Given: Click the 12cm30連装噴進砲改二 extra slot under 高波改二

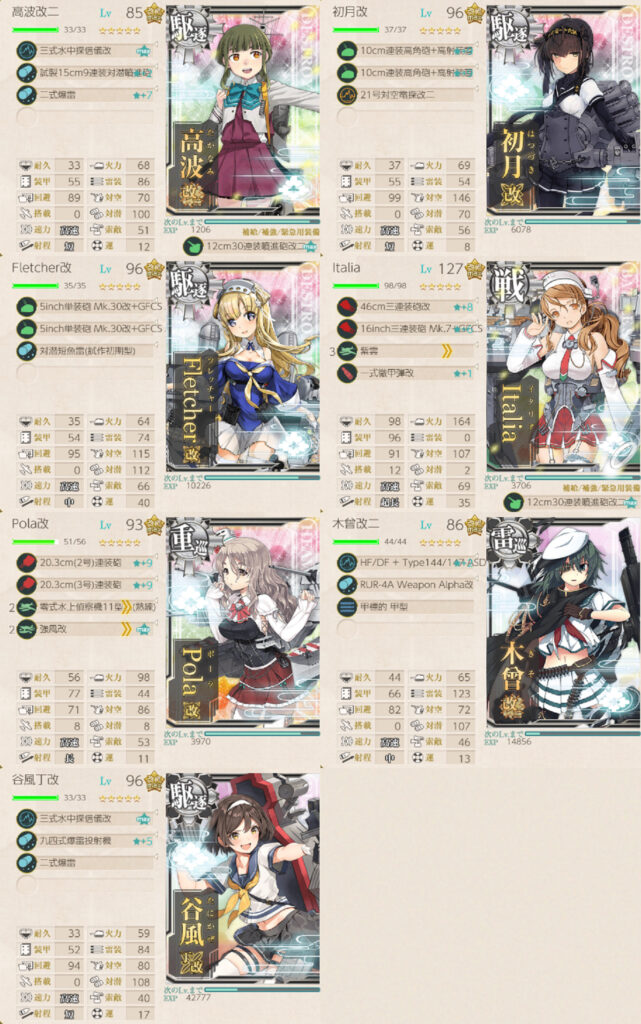Looking at the screenshot, I should 251,246.
